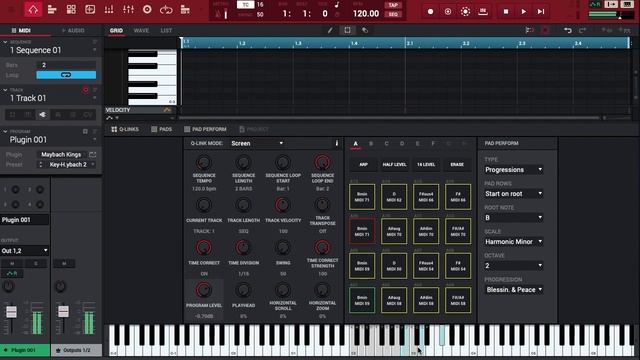This screenshot has width=640, height=360.
Task: Open plugin window icon next to Maybach Kings
Action: pyautogui.click(x=93, y=155)
